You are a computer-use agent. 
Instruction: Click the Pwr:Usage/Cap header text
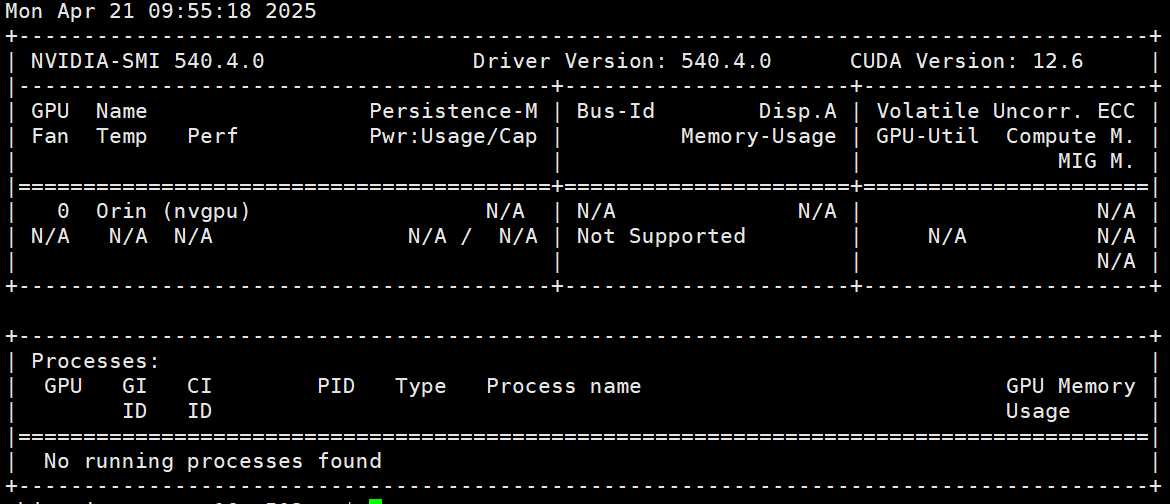click(453, 136)
